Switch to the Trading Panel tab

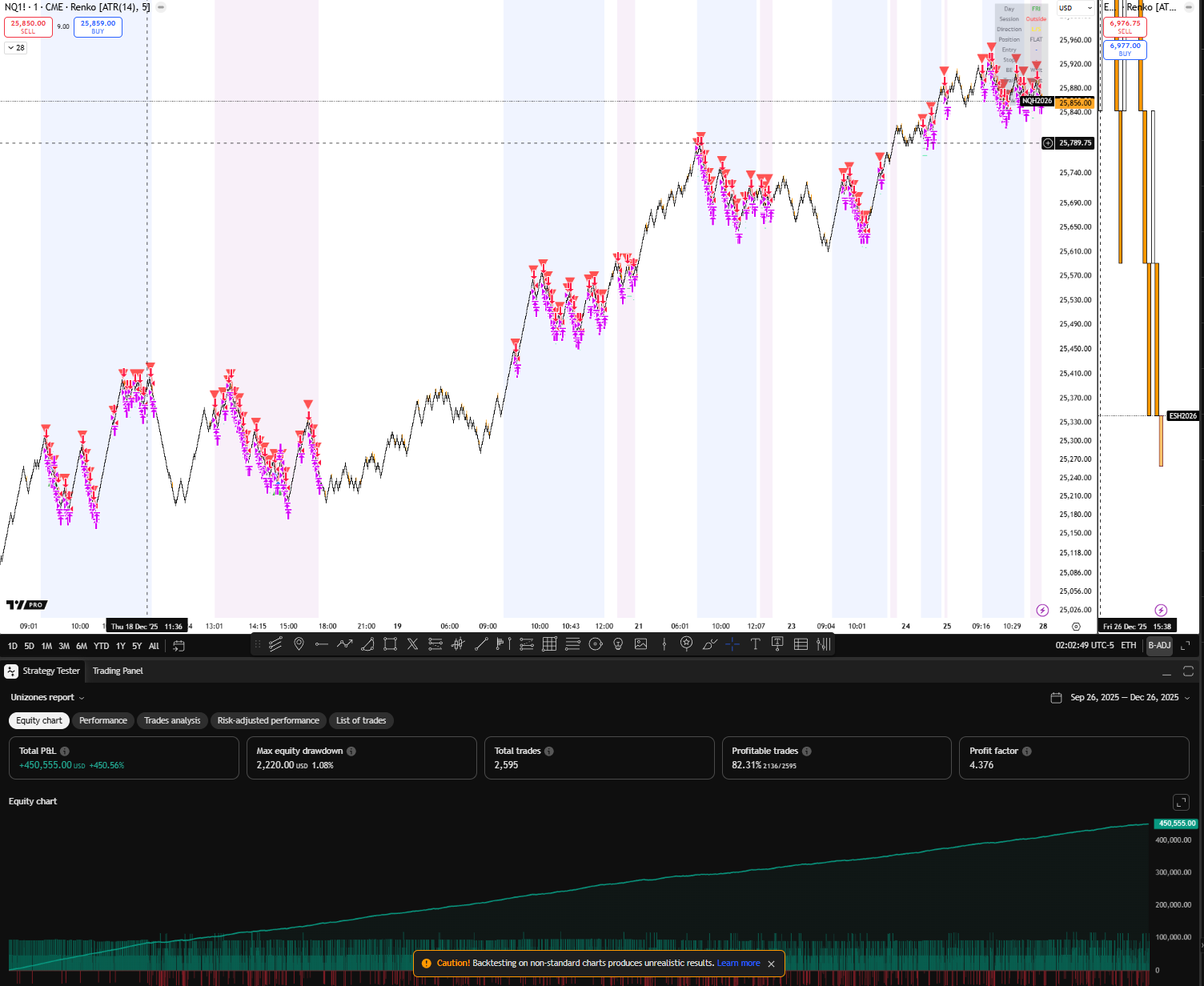click(118, 671)
